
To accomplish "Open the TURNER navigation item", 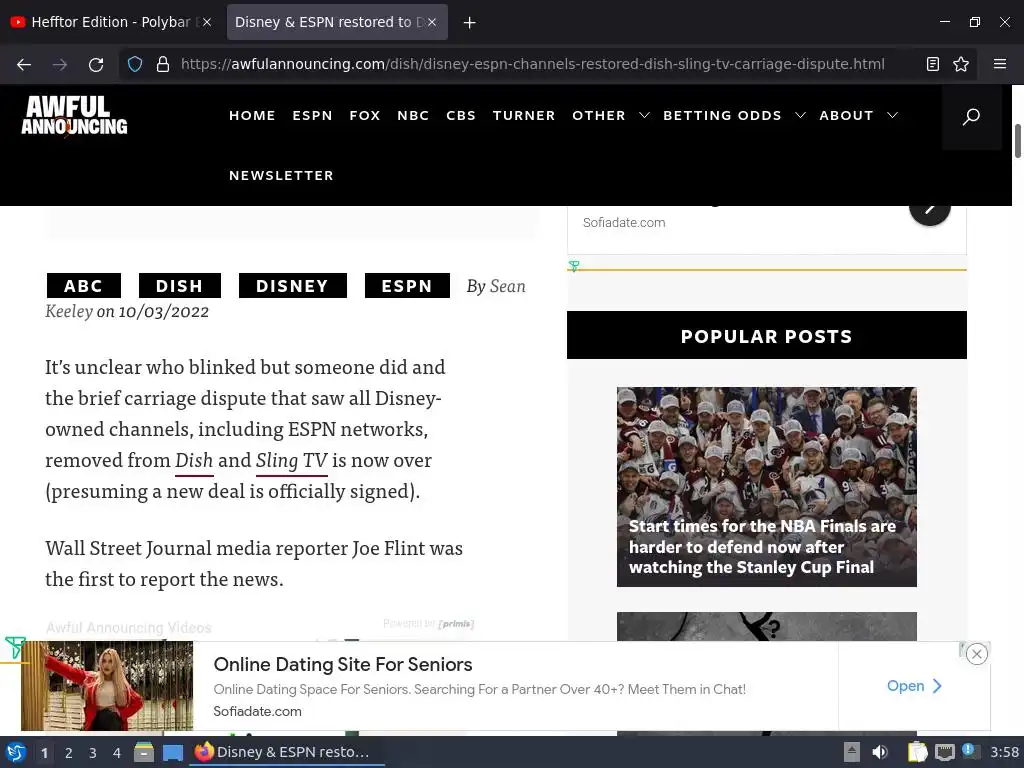I will point(524,116).
